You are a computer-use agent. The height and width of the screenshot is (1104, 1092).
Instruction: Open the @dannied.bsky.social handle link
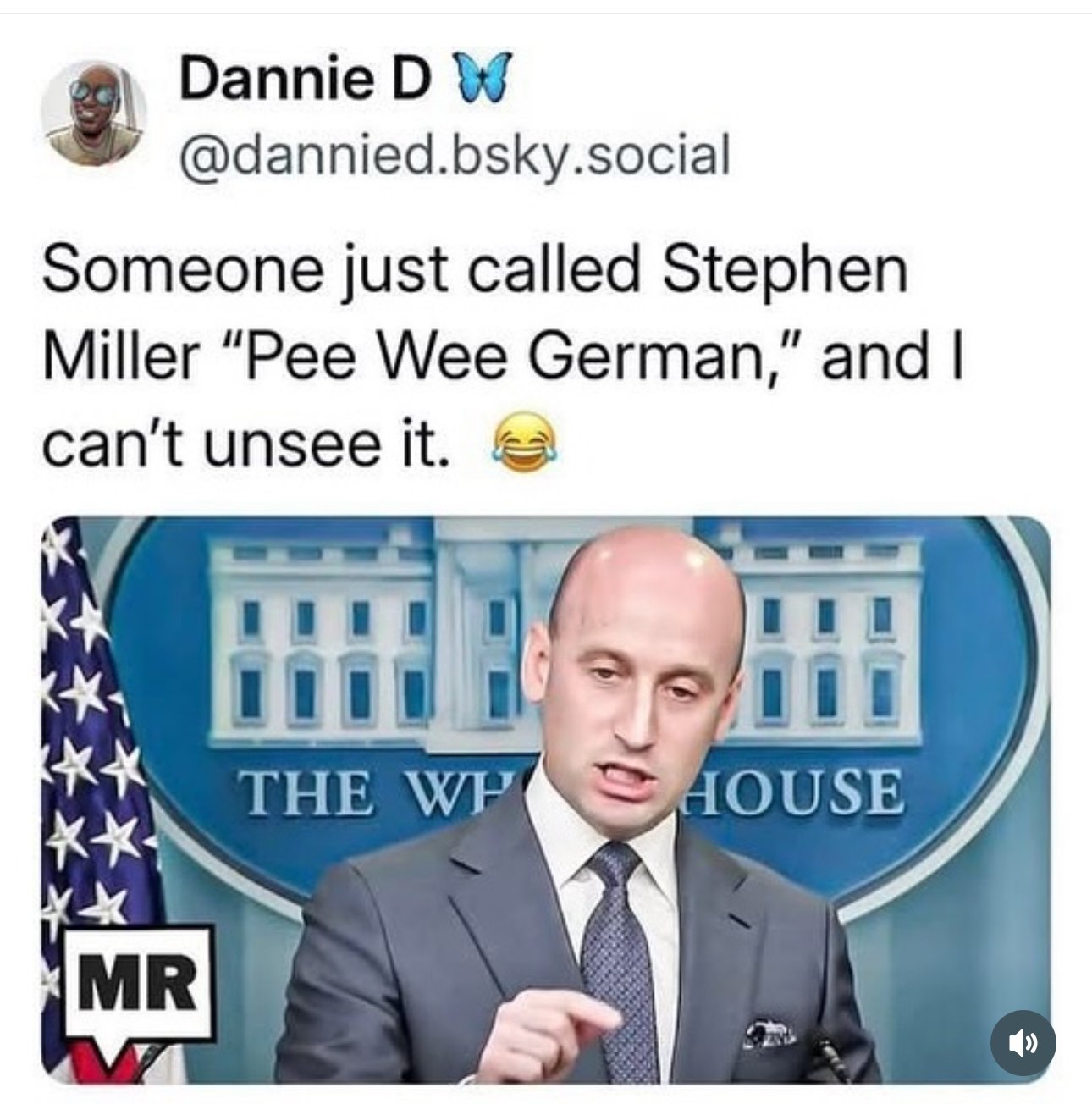(454, 155)
